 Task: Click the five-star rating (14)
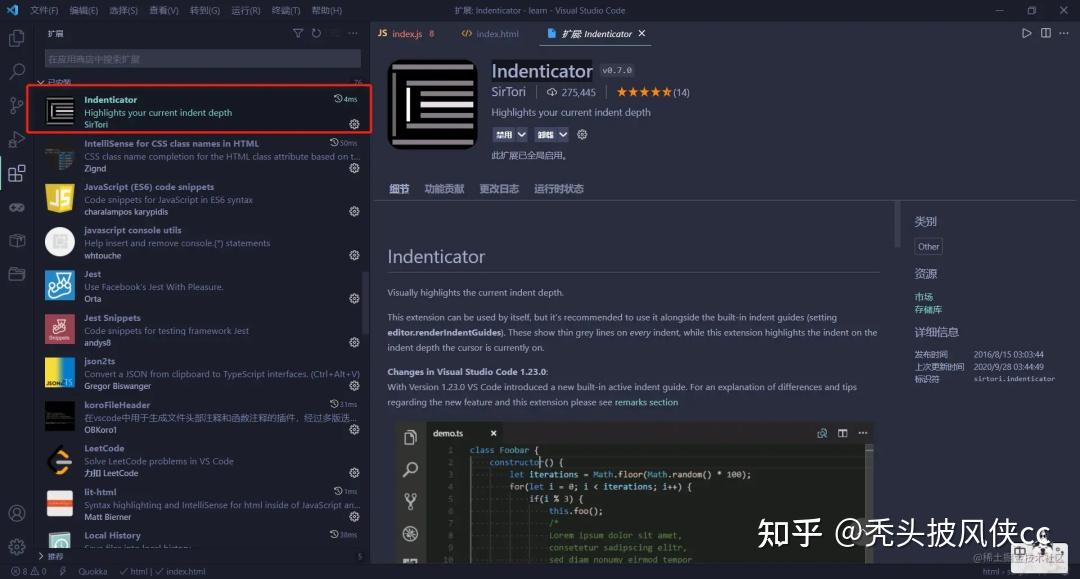652,92
